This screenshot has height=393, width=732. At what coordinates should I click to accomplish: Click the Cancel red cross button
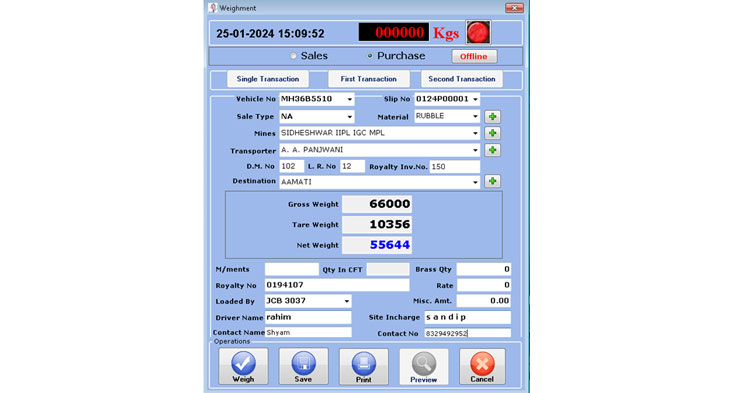pos(482,366)
